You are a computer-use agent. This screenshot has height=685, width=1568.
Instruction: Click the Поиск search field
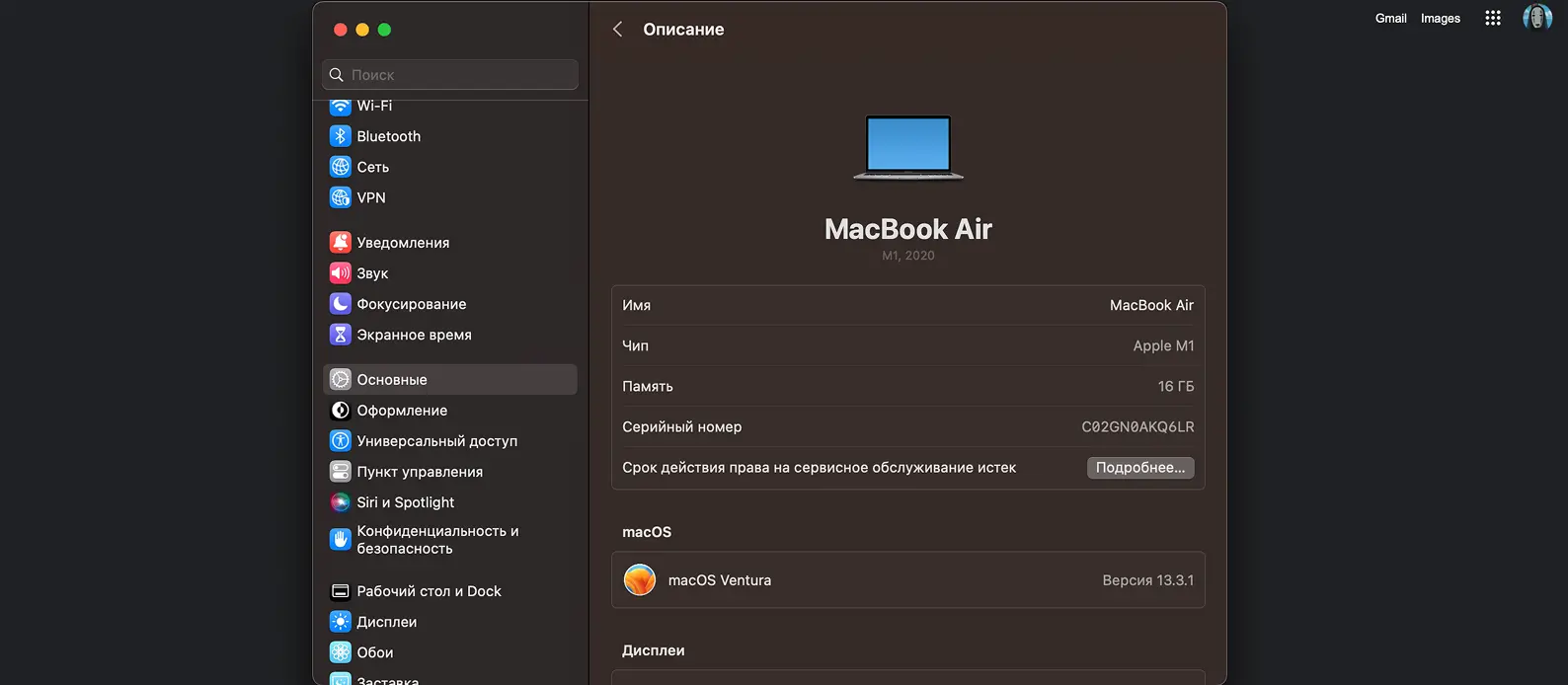coord(450,75)
